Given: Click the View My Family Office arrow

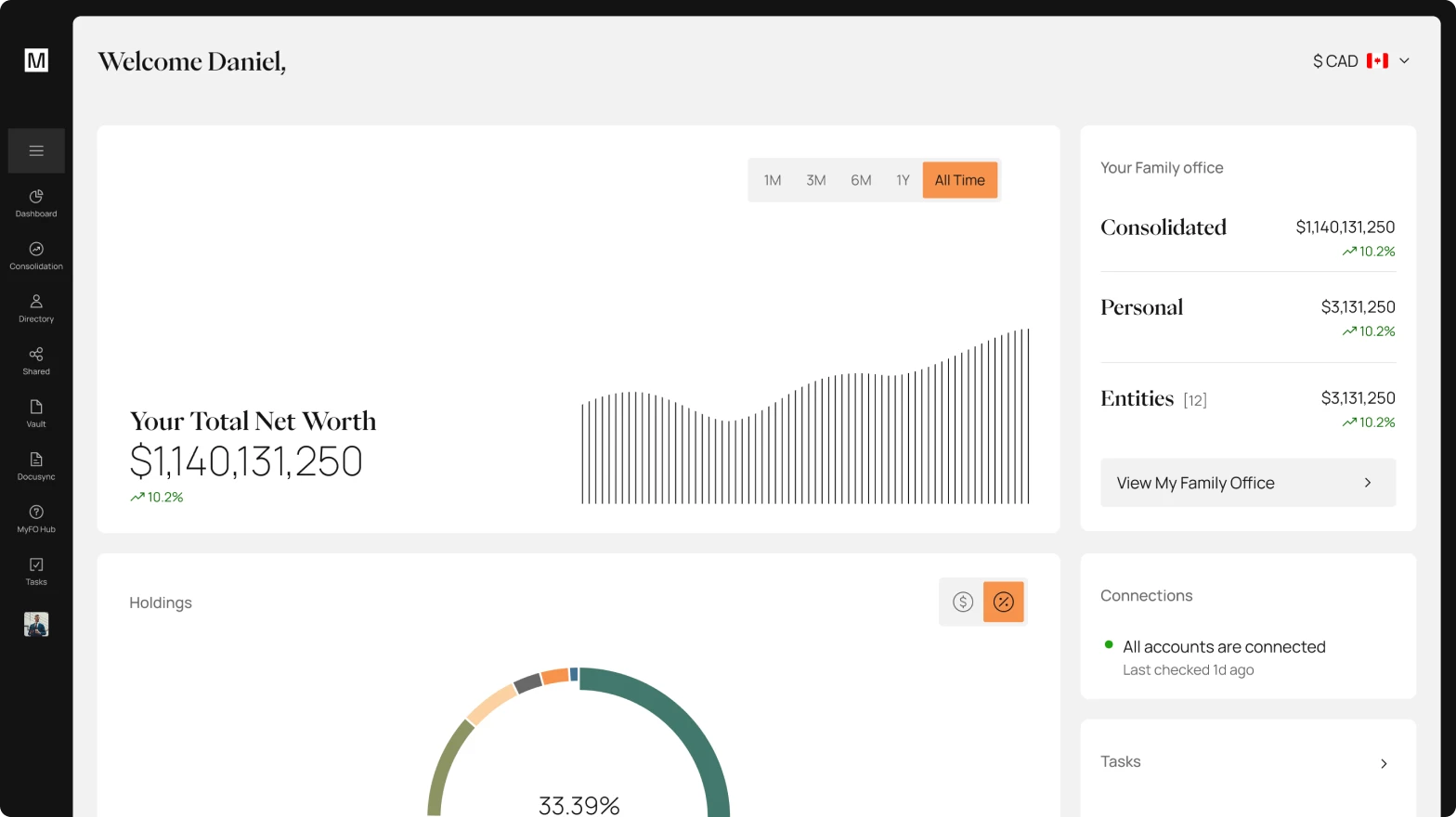Looking at the screenshot, I should (1367, 483).
